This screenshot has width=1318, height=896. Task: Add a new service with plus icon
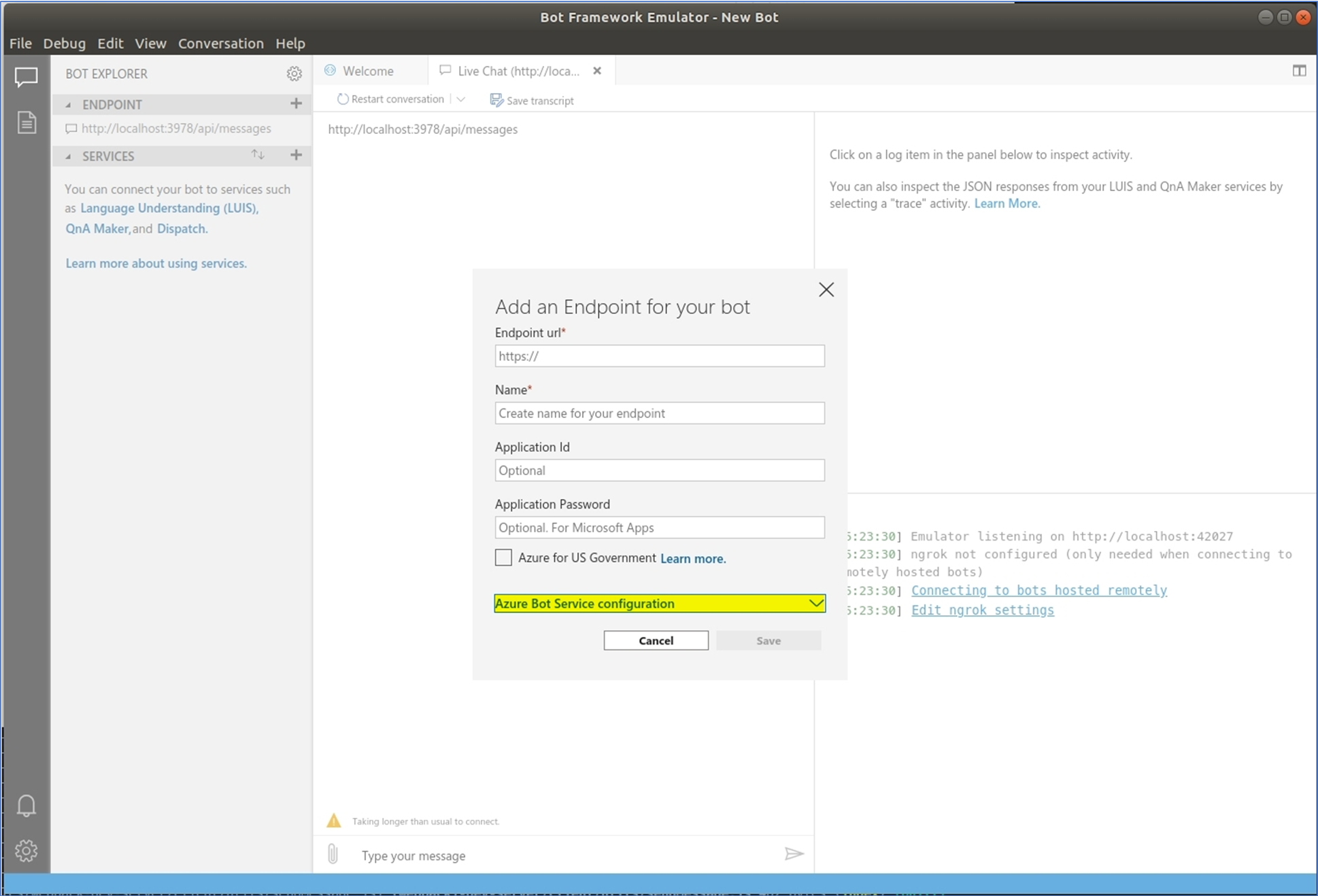(296, 155)
